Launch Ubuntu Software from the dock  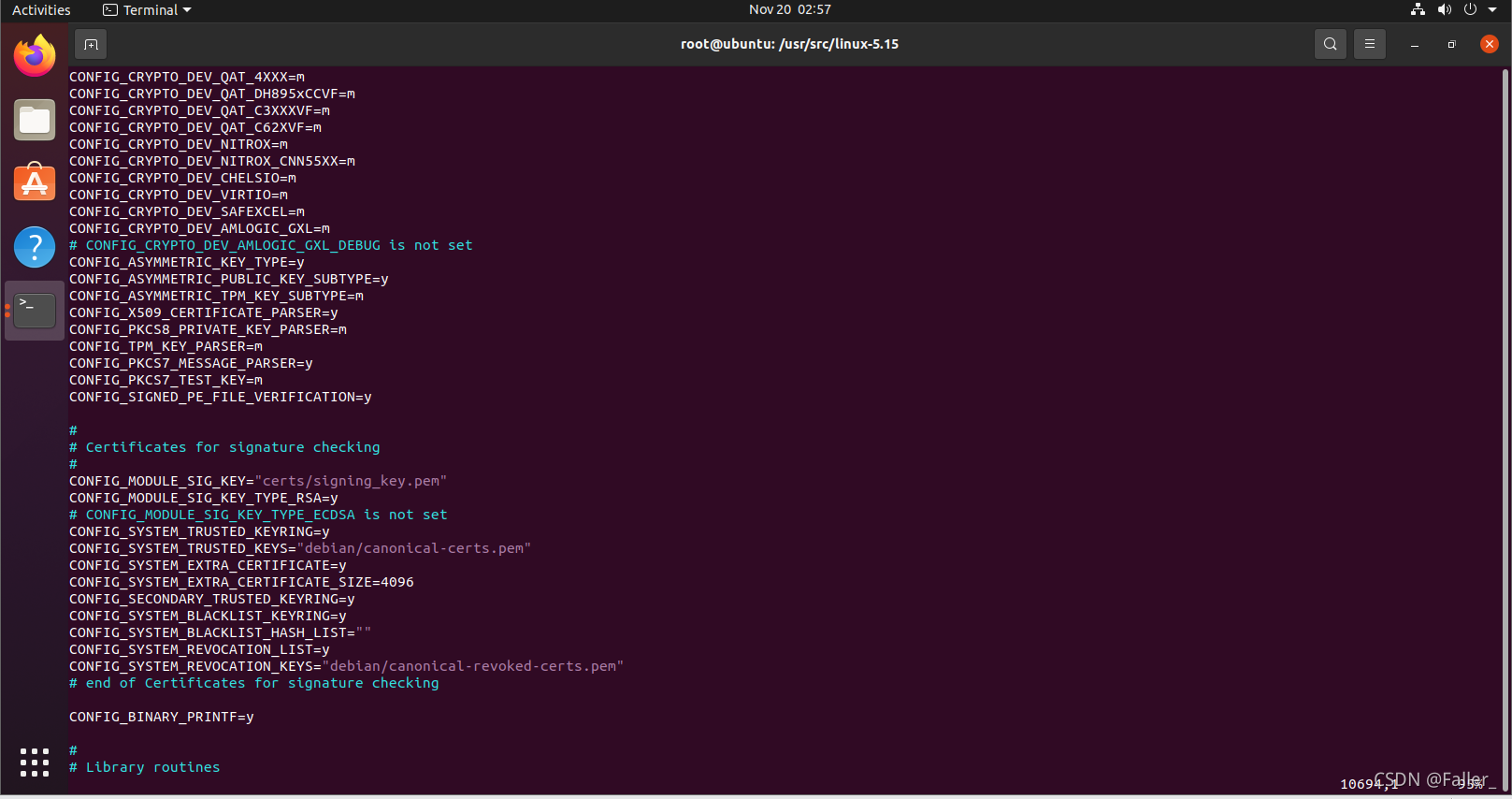pyautogui.click(x=35, y=182)
